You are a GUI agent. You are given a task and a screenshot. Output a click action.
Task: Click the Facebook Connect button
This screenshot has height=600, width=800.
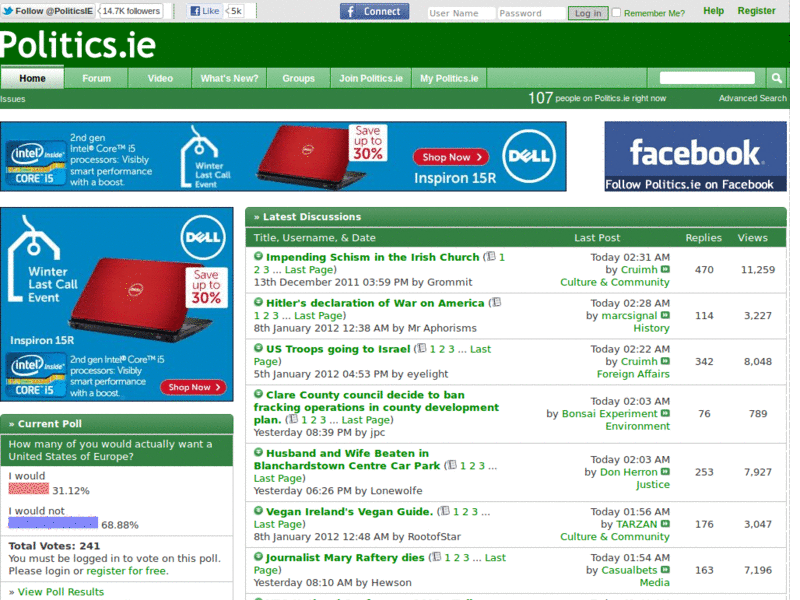tap(374, 11)
